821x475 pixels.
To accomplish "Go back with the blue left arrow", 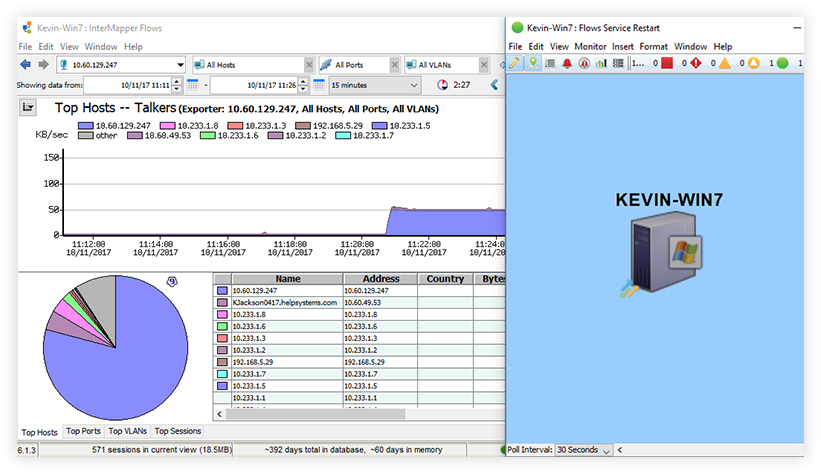I will [25, 64].
